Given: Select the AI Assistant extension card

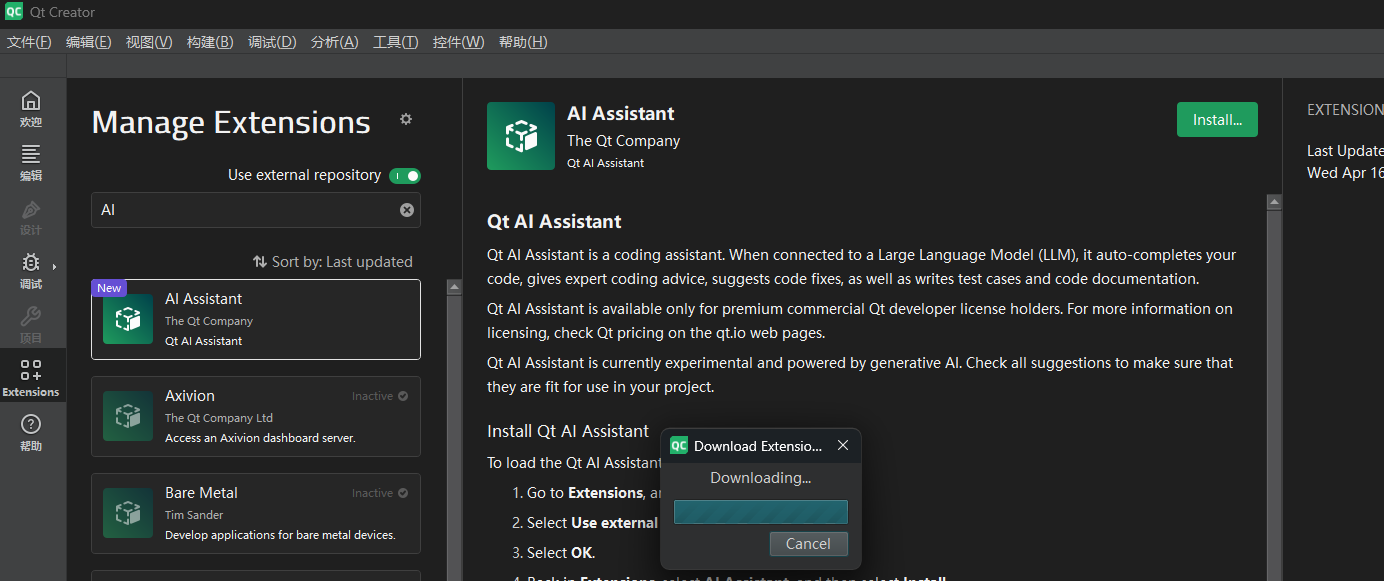Looking at the screenshot, I should (256, 319).
